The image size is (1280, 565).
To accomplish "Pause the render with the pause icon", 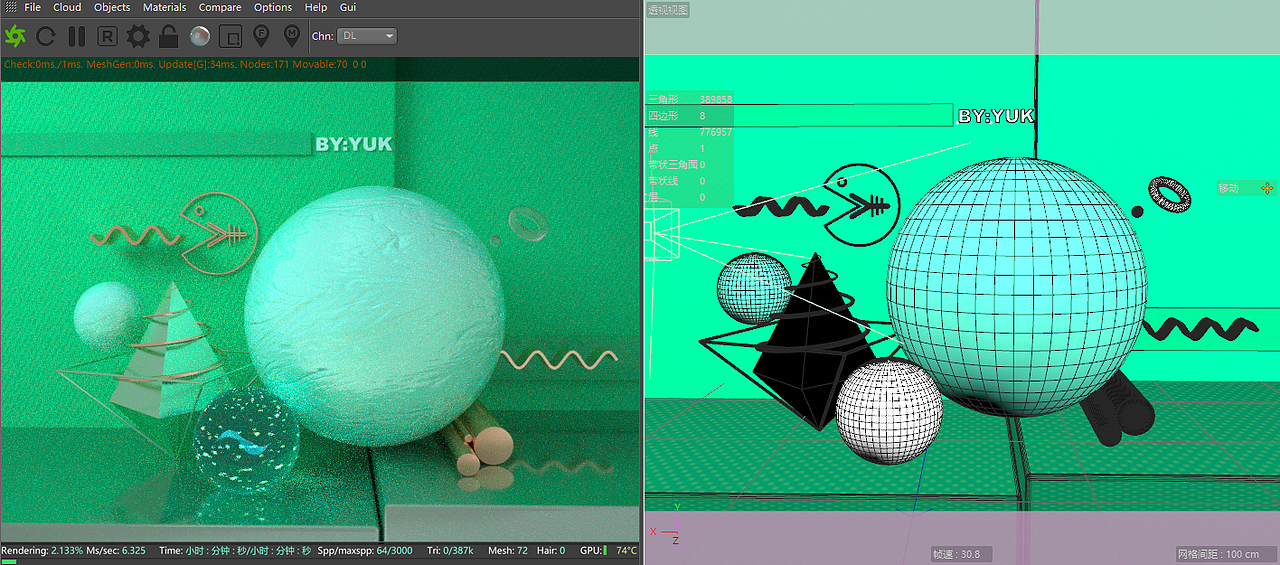I will click(76, 37).
